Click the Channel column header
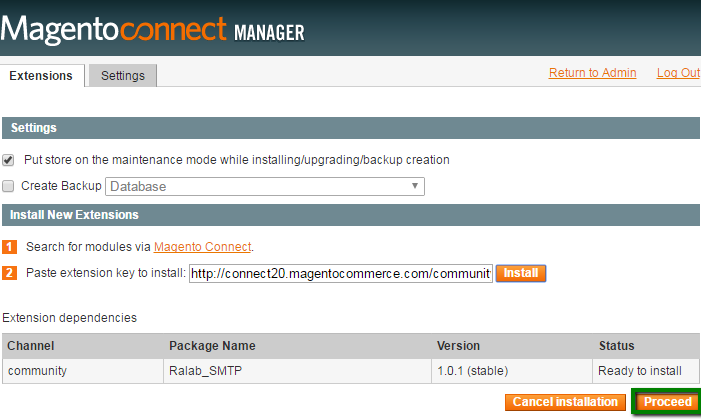The width and height of the screenshot is (701, 419). pos(29,346)
